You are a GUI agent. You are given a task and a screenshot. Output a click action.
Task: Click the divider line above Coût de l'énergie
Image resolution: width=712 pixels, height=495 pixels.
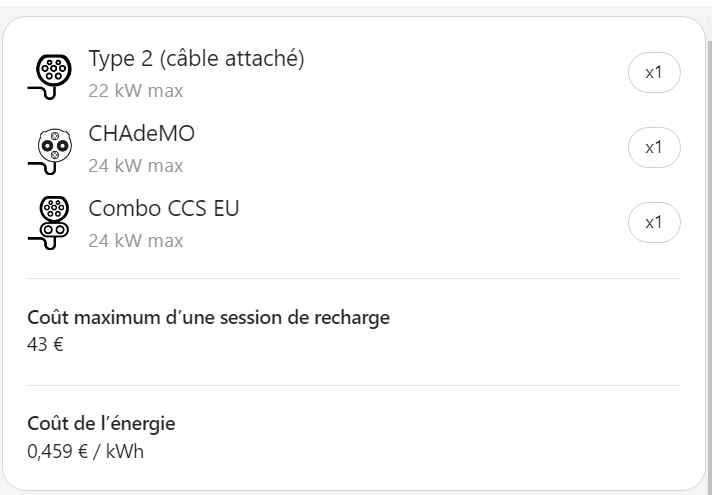click(354, 386)
